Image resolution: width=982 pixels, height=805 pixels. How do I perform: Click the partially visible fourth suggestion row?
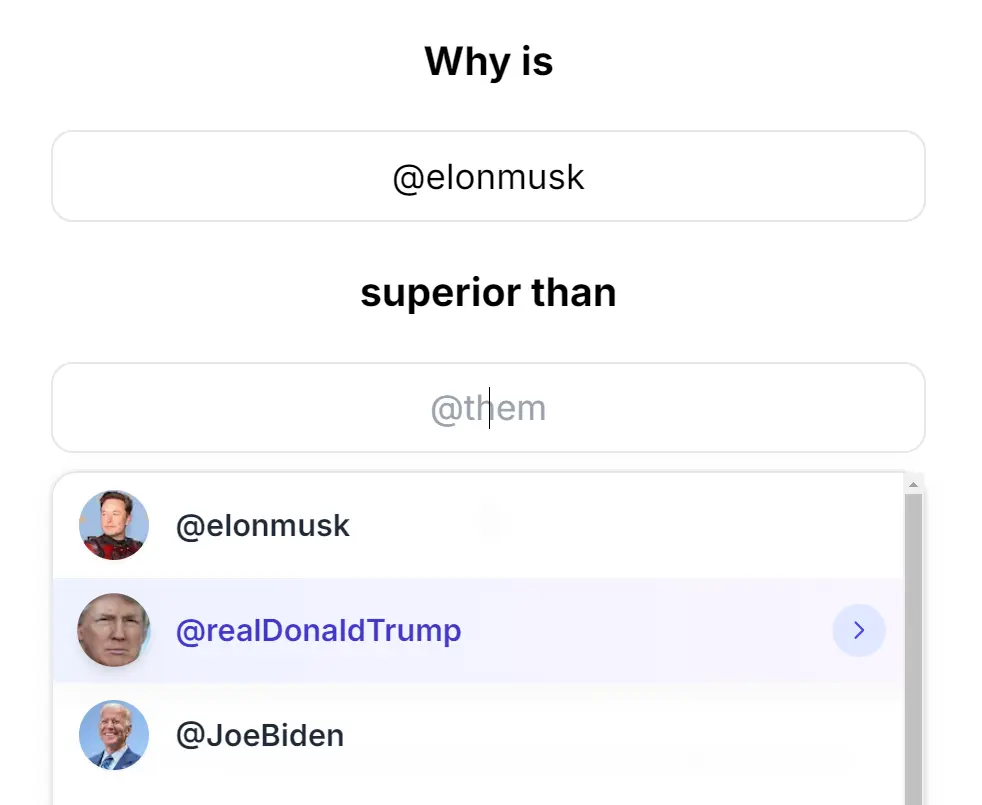click(478, 796)
